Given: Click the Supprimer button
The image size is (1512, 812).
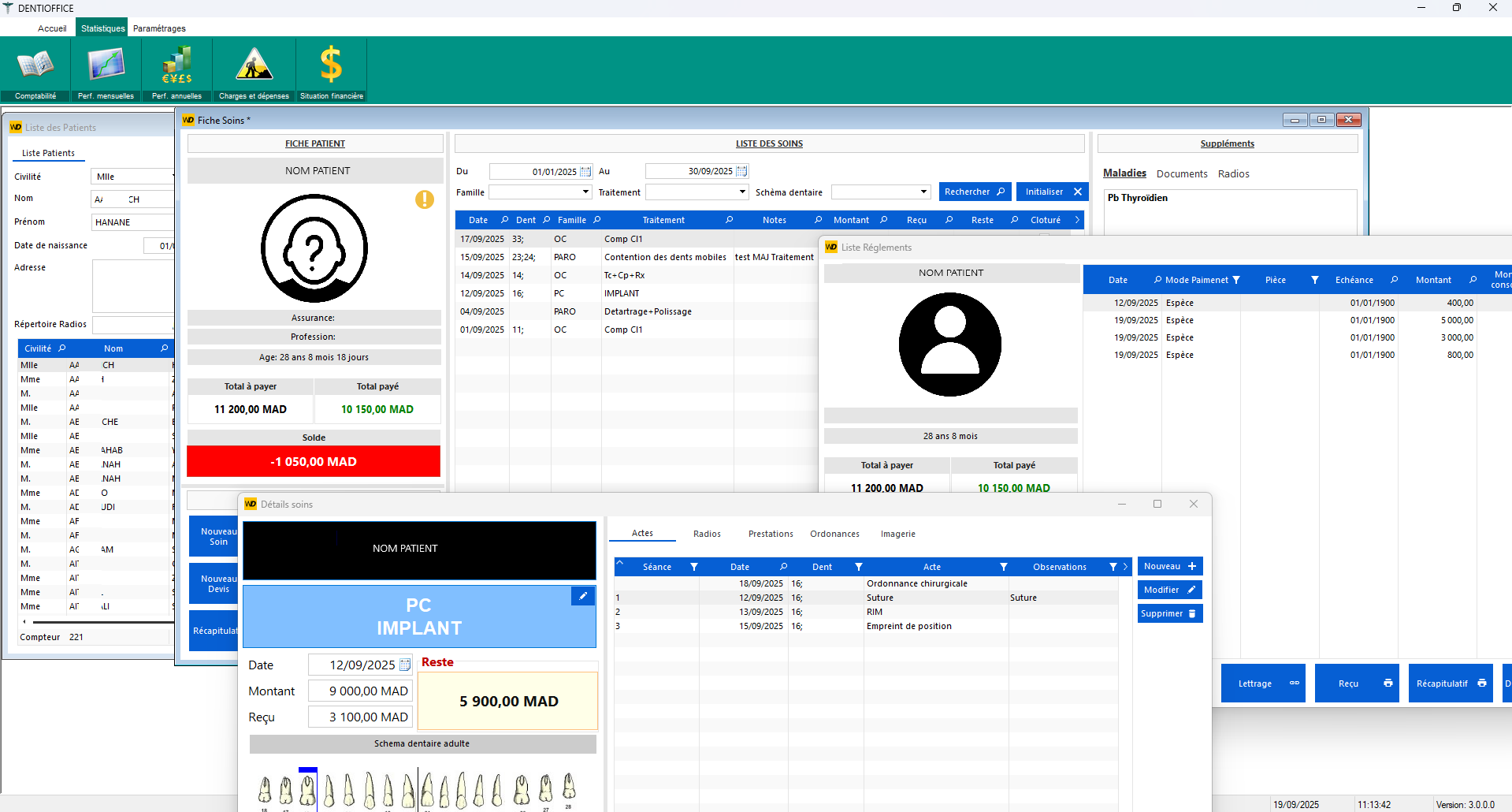Looking at the screenshot, I should (x=1169, y=613).
